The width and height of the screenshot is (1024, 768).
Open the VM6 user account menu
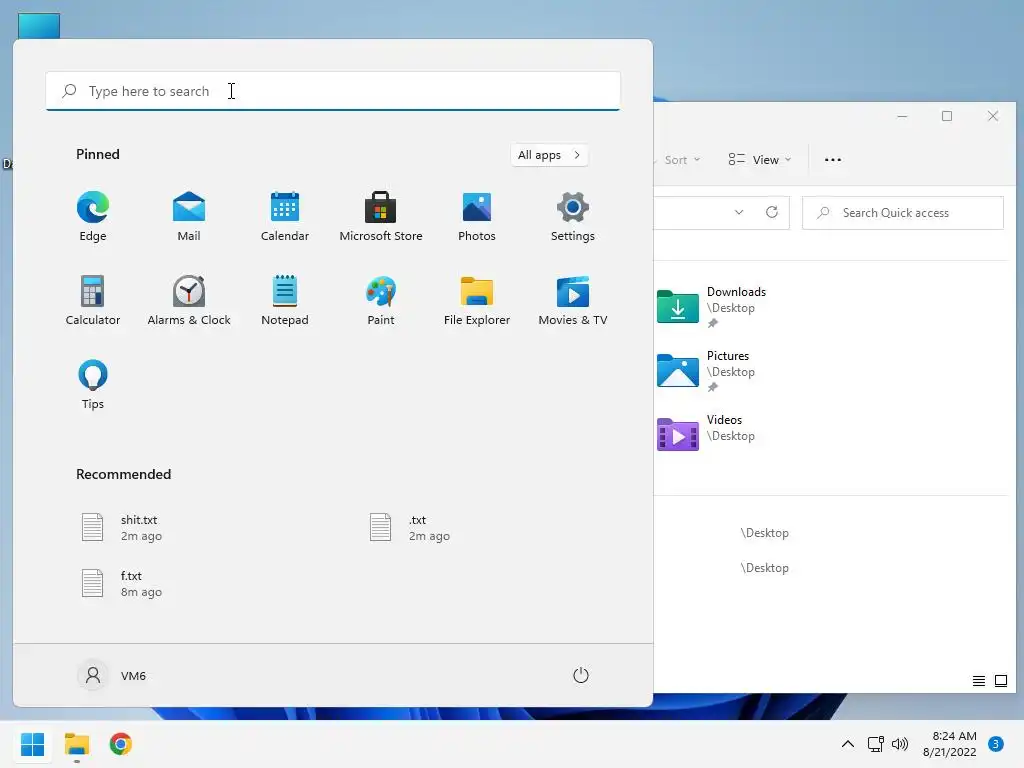click(x=112, y=675)
